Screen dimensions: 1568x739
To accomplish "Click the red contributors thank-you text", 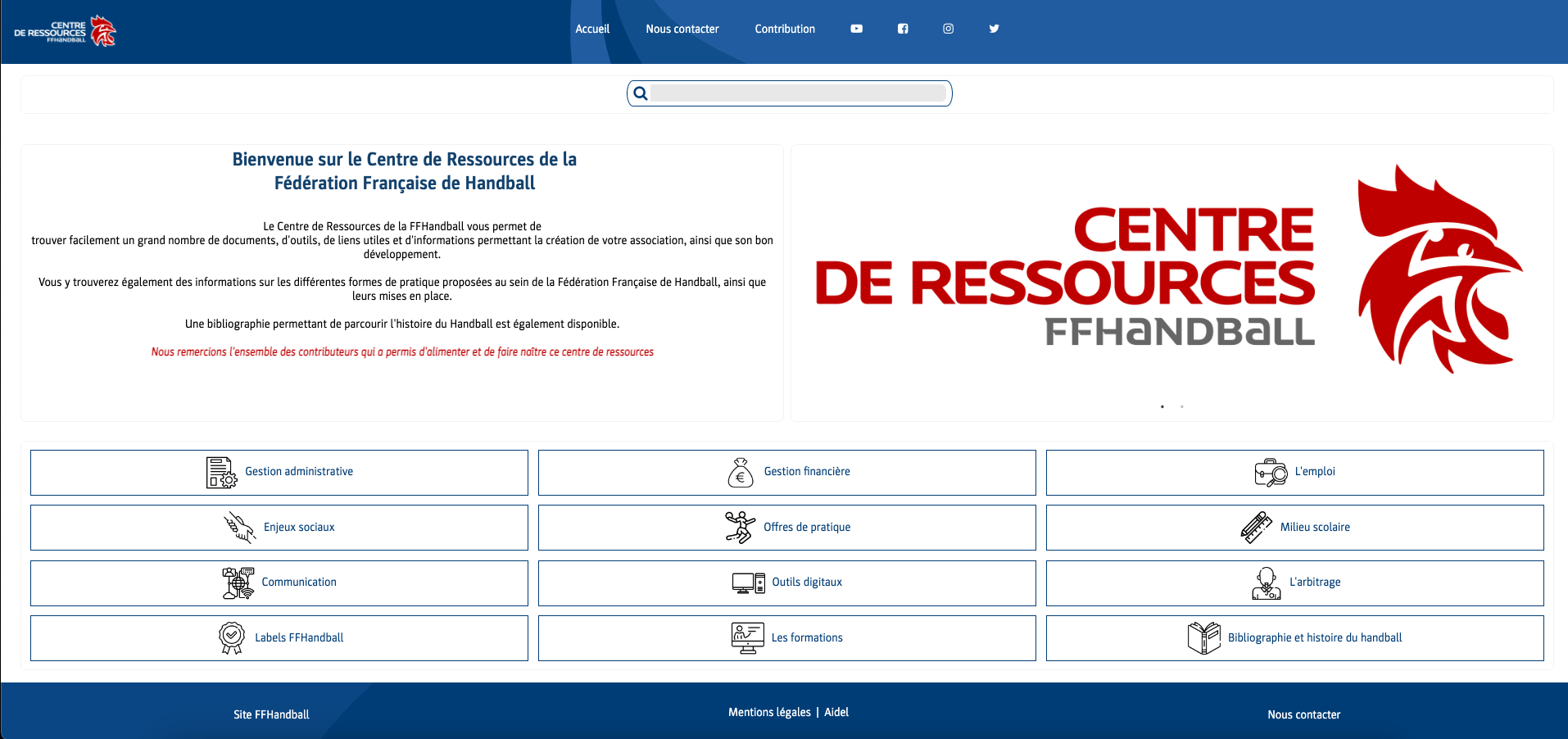I will click(402, 351).
